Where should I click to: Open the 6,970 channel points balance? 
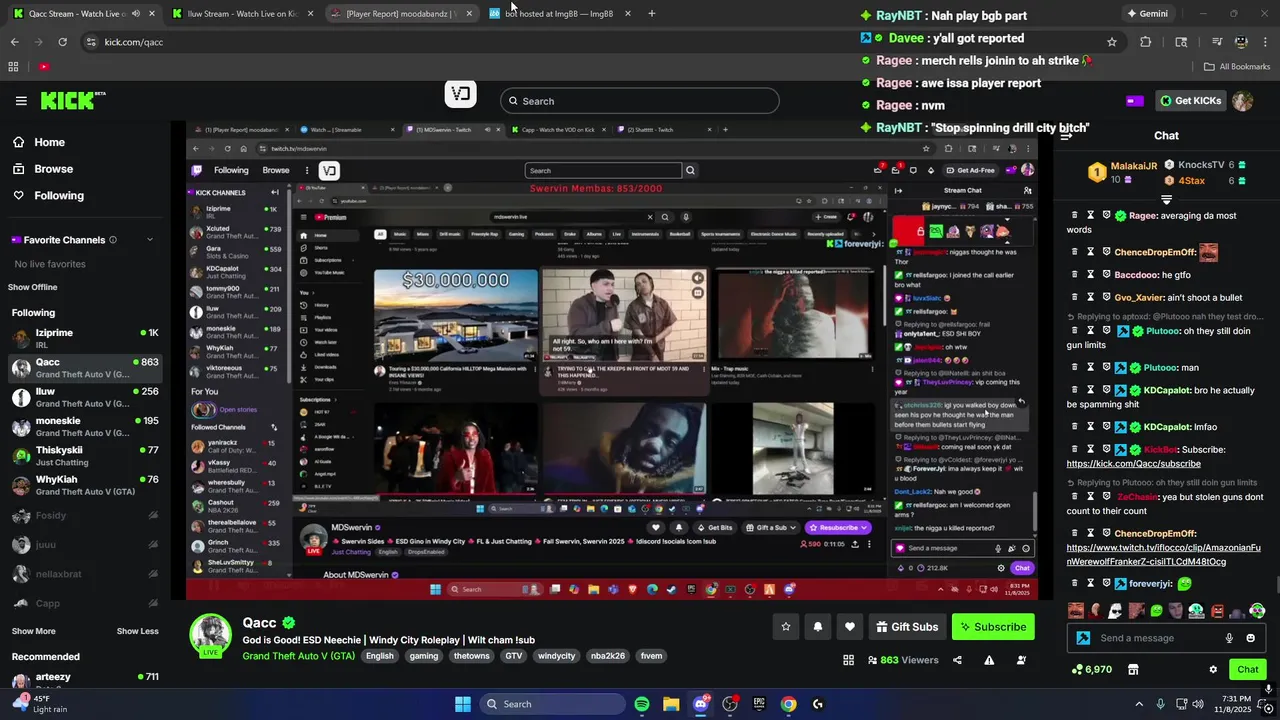[1091, 669]
